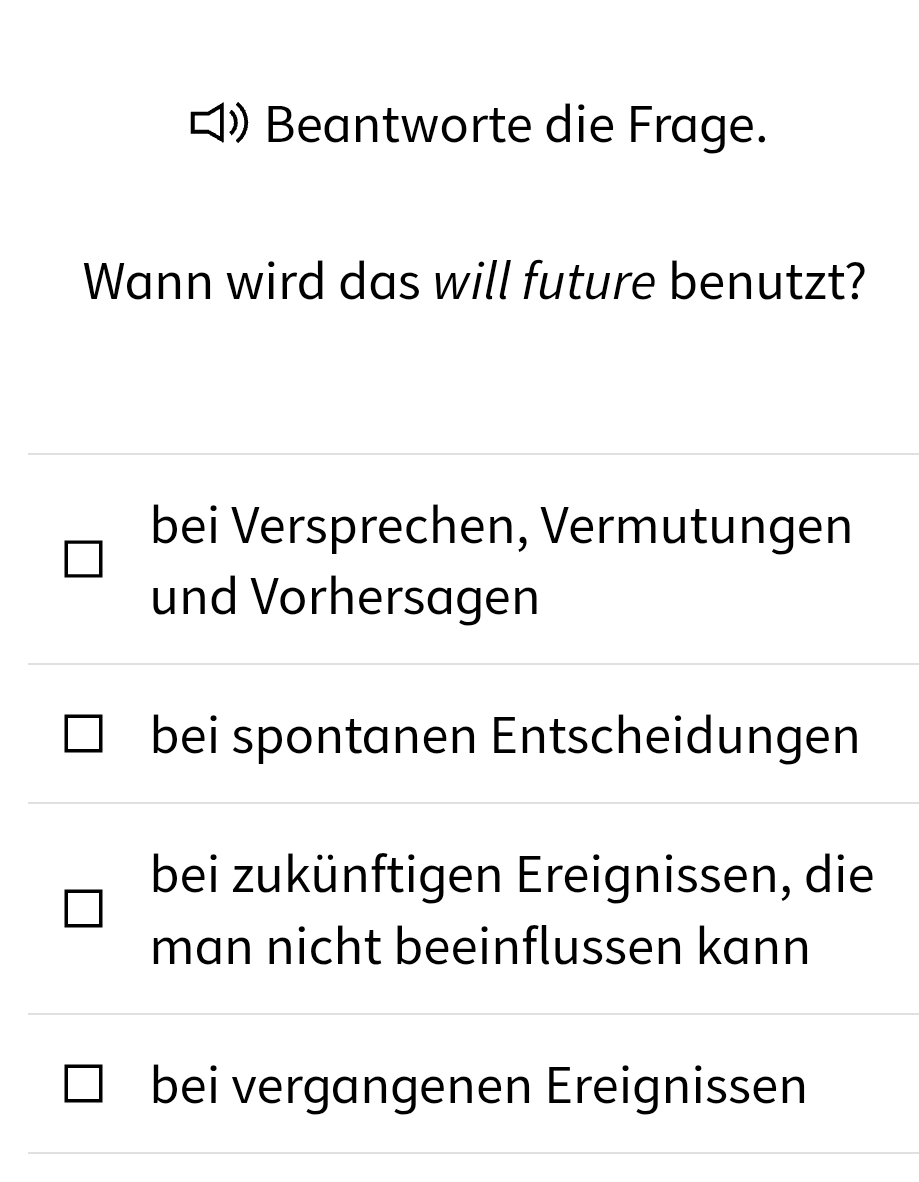Click the answer text 'bei vergangenen Ereignissen'

tap(478, 1085)
